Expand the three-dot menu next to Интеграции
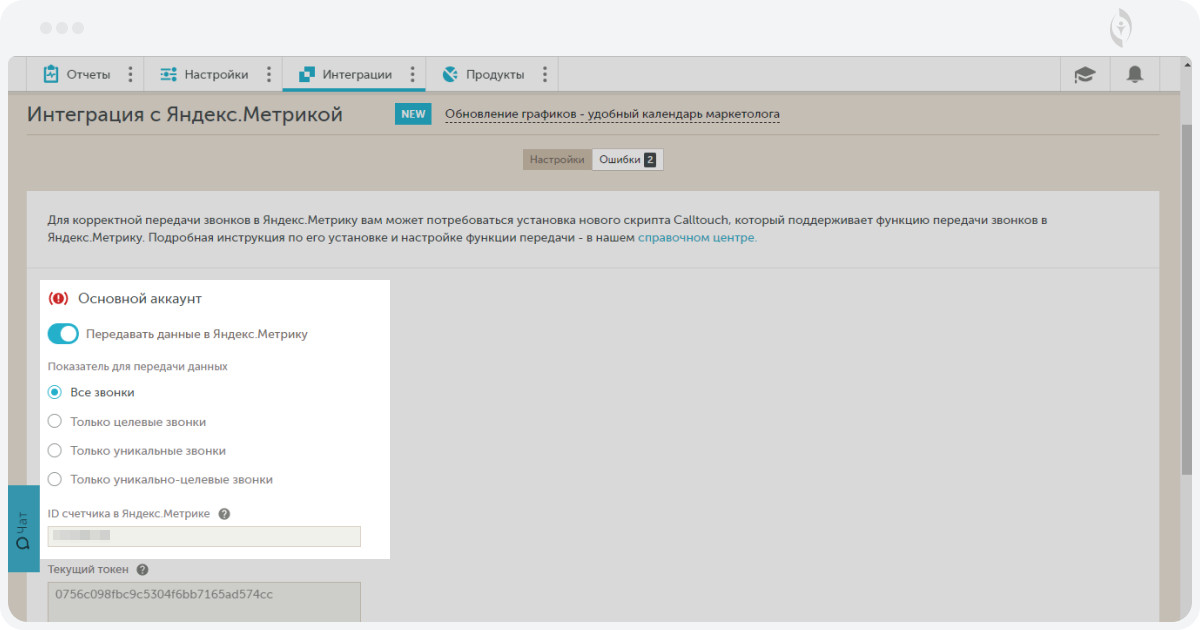The height and width of the screenshot is (630, 1200). click(413, 74)
